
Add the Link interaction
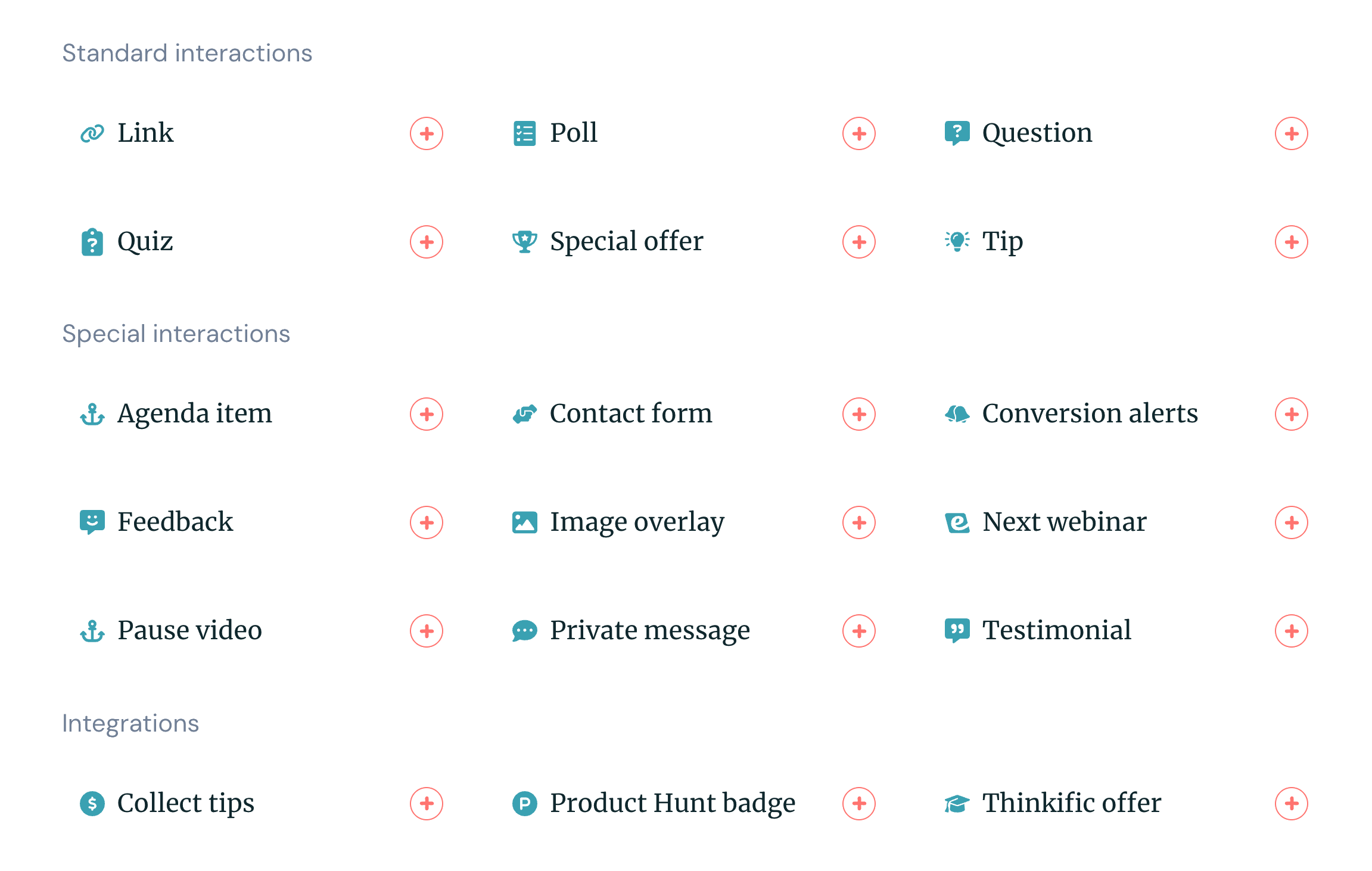pos(427,133)
